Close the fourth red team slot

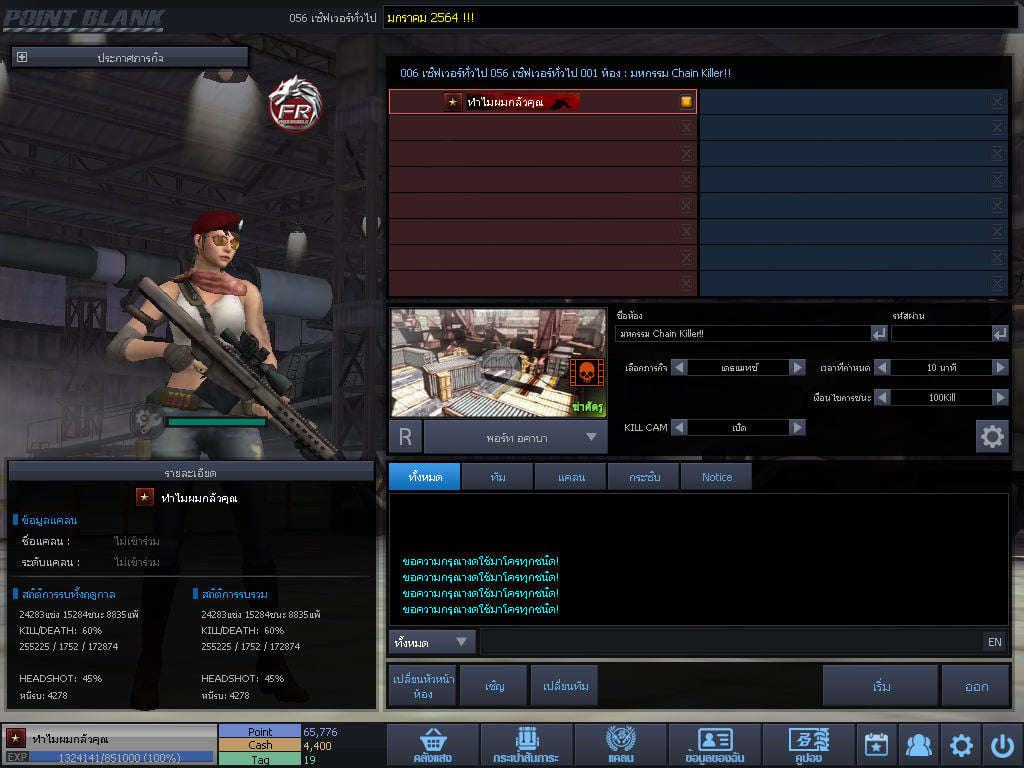(686, 180)
